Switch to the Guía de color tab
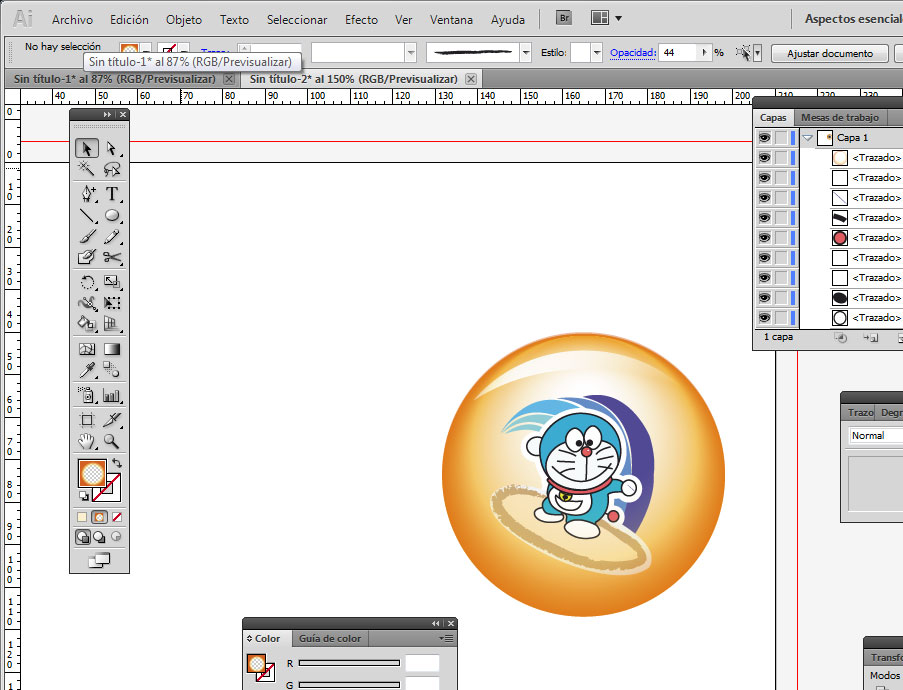Image resolution: width=903 pixels, height=690 pixels. (330, 638)
